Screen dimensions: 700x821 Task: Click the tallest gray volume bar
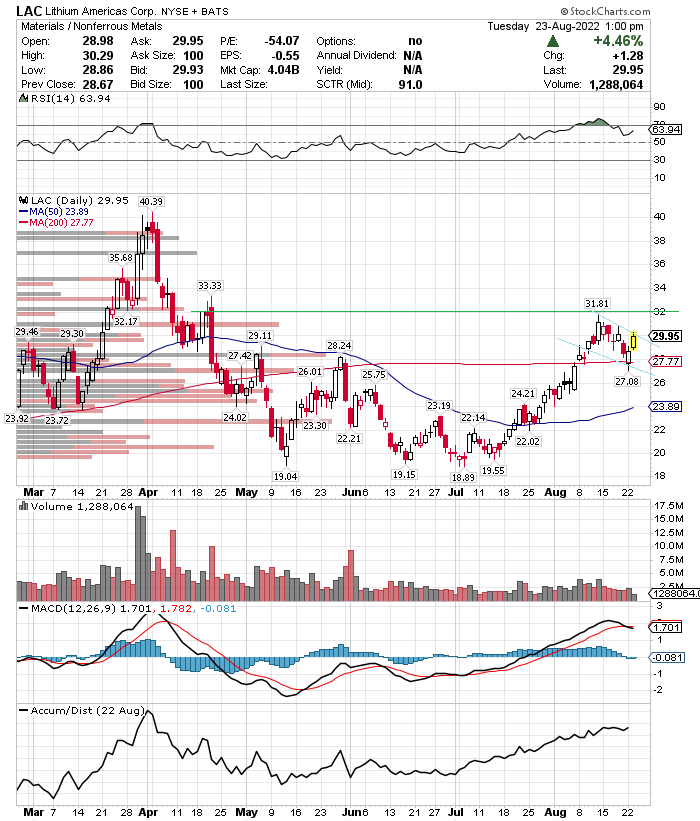(138, 553)
